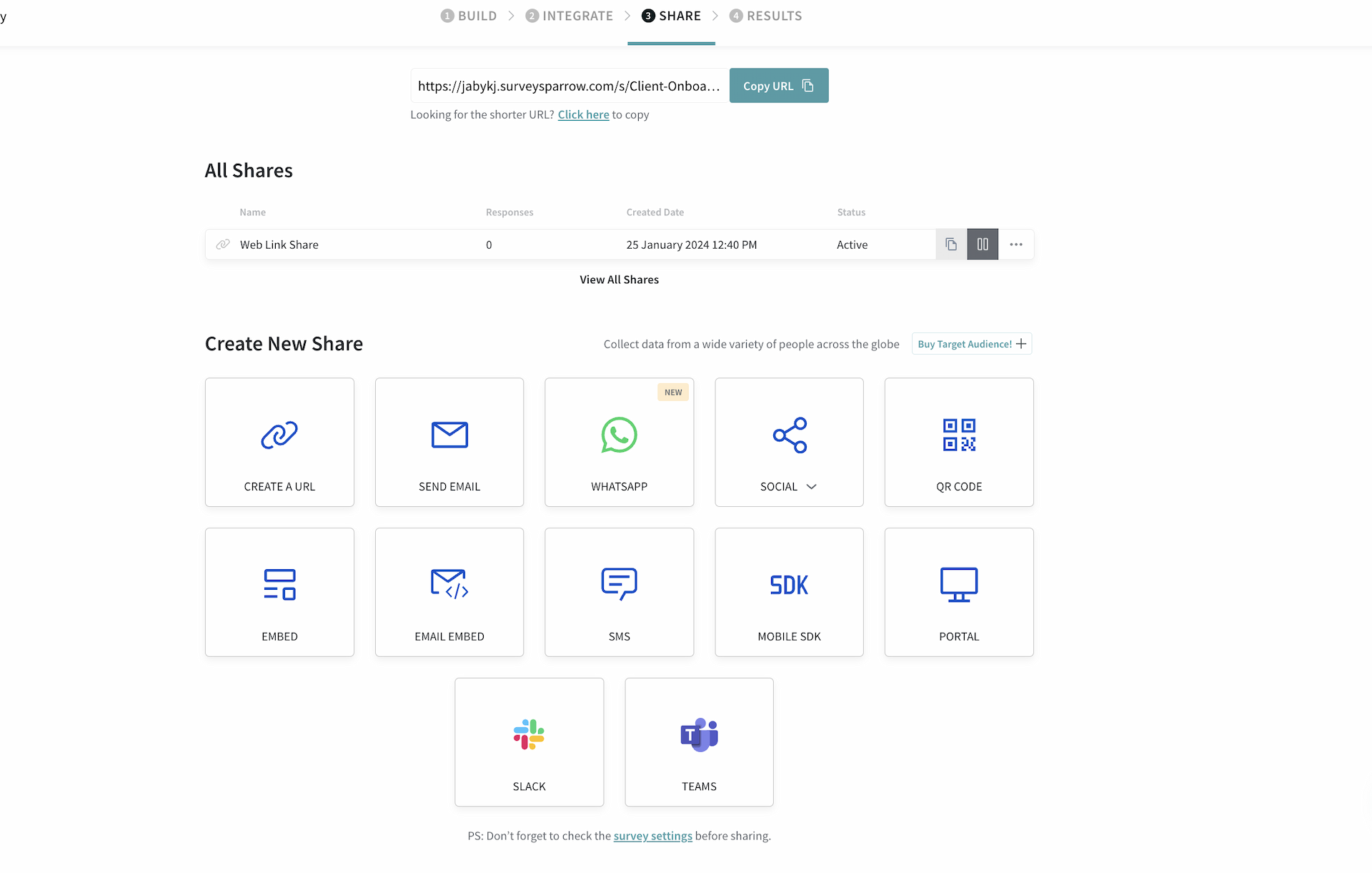Toggle the Web Link Share pause button
The width and height of the screenshot is (1372, 873).
(x=983, y=244)
